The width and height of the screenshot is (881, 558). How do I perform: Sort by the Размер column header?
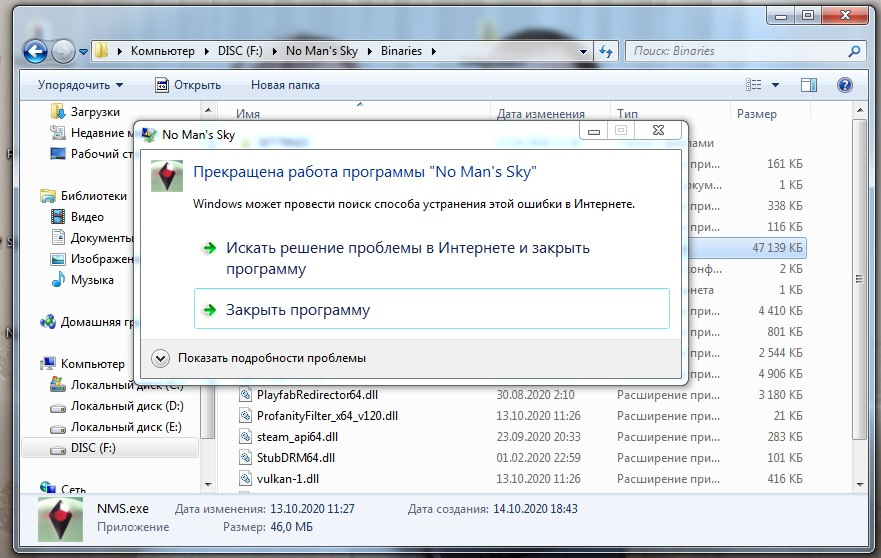[756, 114]
